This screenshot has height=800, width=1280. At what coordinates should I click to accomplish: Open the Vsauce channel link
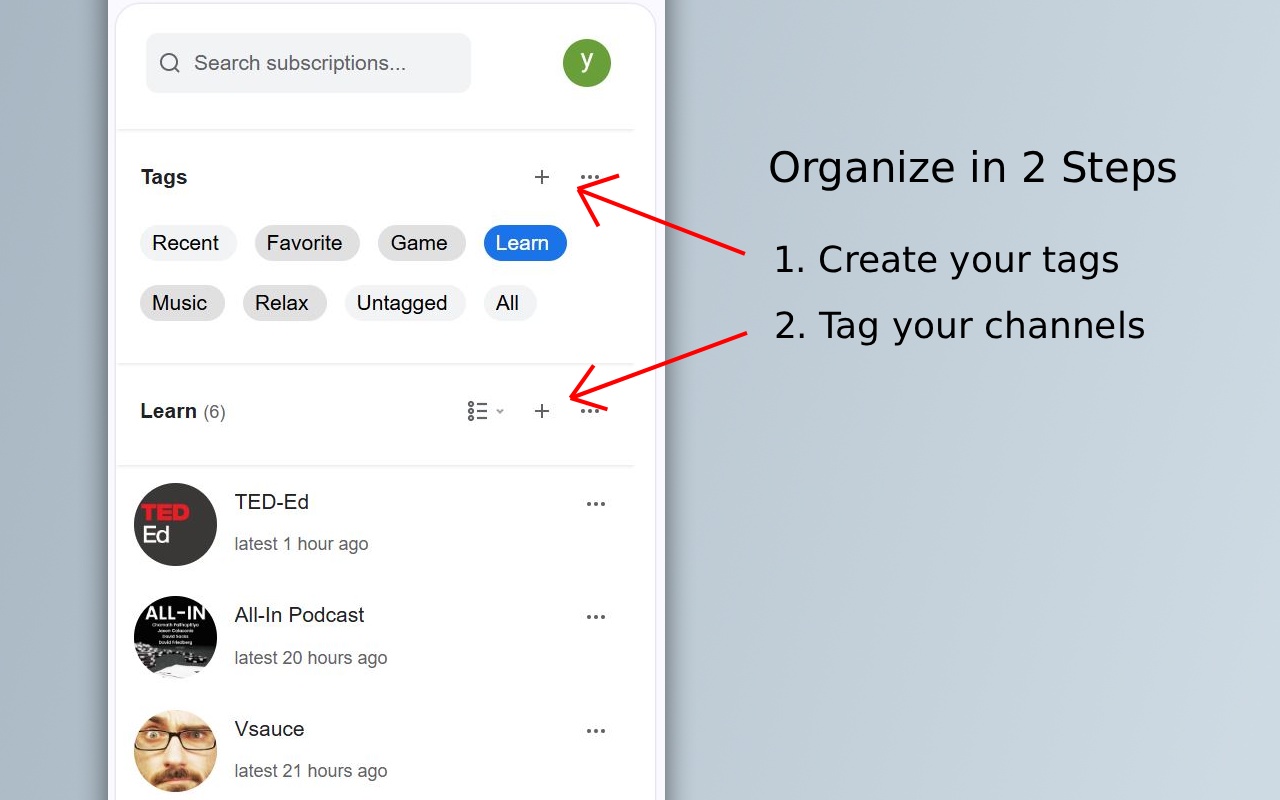click(x=269, y=729)
